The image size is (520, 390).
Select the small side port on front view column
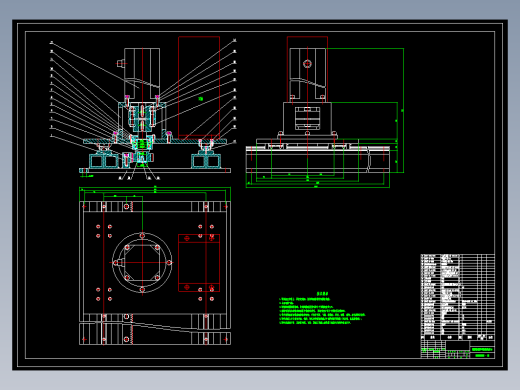click(120, 63)
